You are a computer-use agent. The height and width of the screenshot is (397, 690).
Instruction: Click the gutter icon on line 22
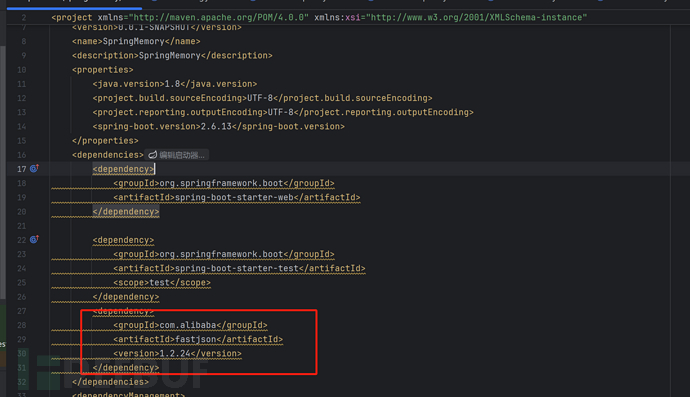(34, 240)
